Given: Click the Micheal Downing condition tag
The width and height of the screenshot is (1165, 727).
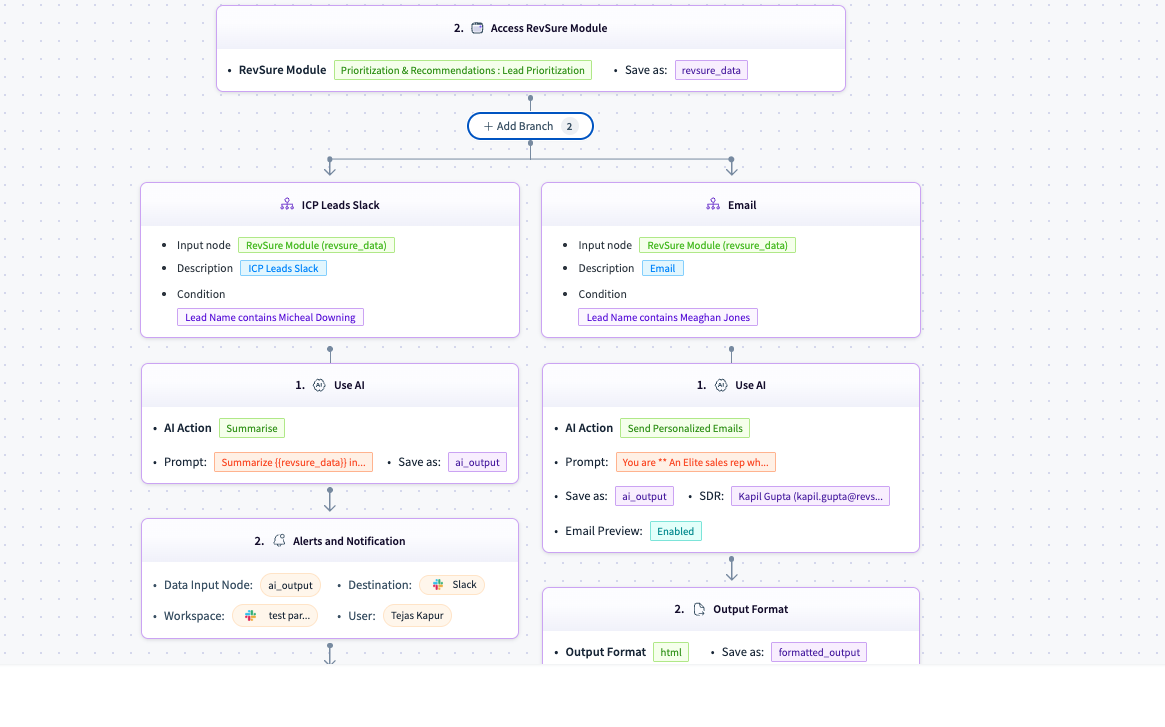Looking at the screenshot, I should [270, 317].
